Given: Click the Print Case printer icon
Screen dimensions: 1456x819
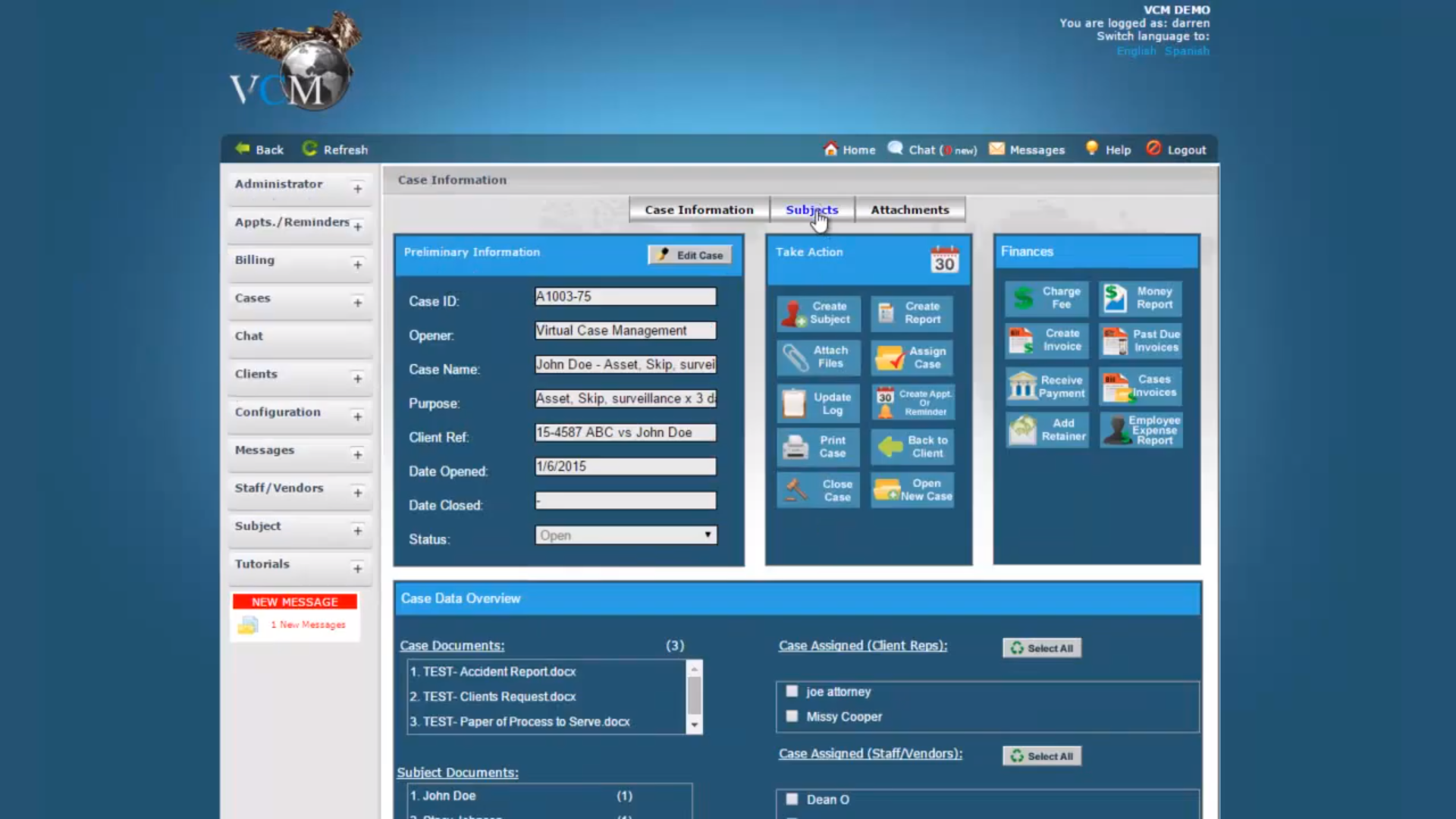Looking at the screenshot, I should [795, 447].
